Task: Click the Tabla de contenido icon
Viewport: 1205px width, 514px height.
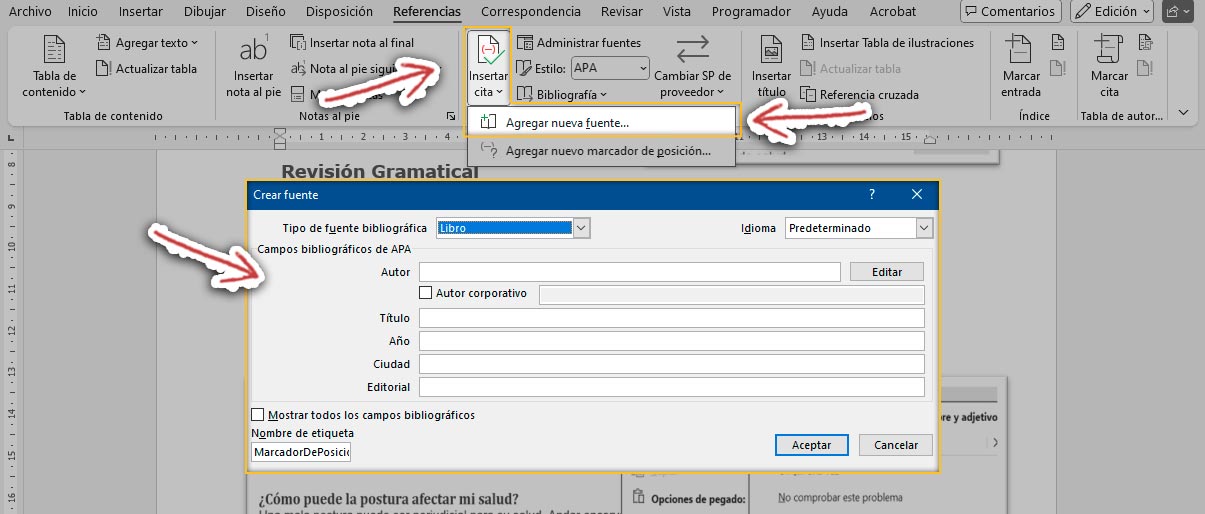Action: coord(54,51)
